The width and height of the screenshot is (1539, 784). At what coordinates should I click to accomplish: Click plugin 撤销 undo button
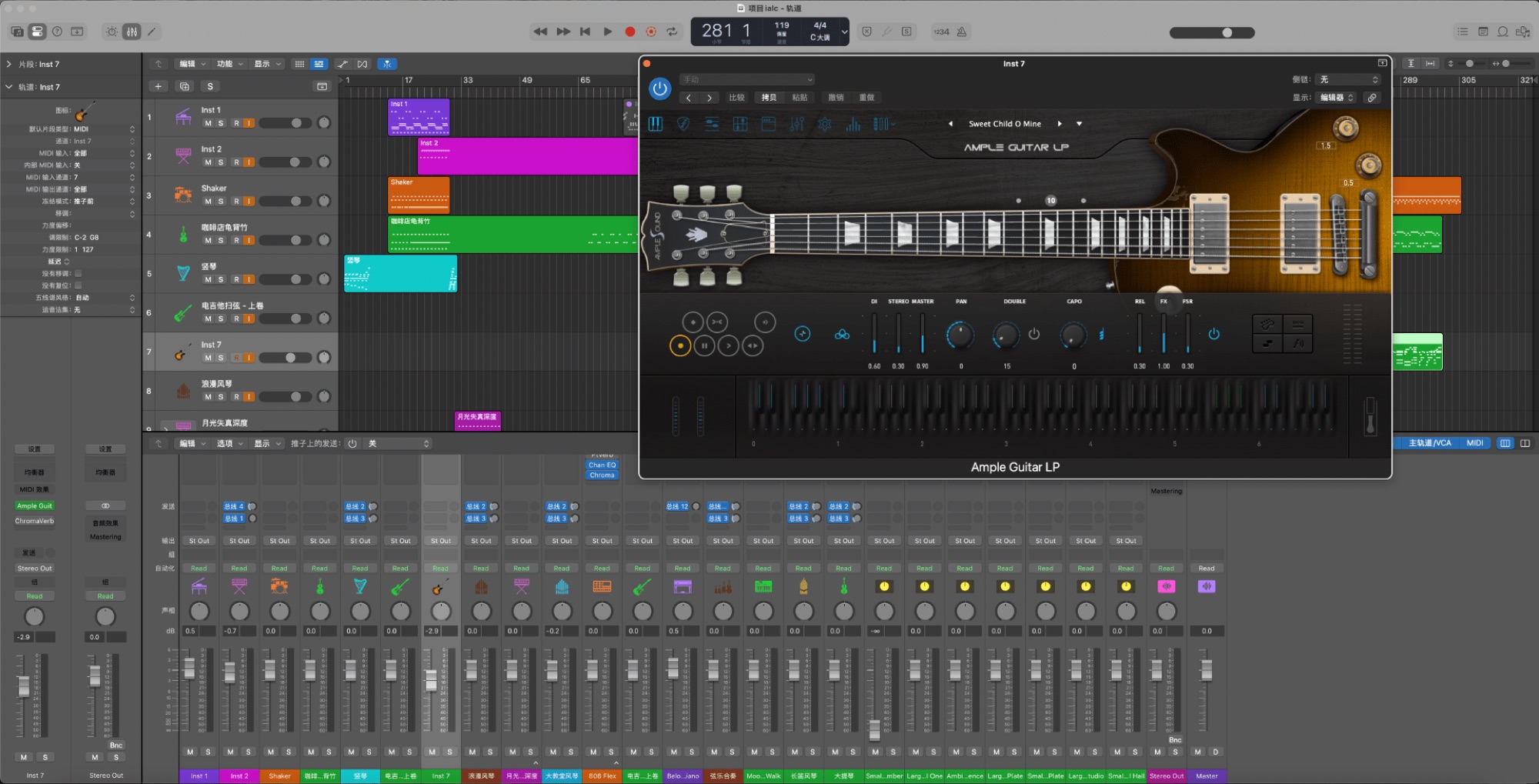click(836, 98)
